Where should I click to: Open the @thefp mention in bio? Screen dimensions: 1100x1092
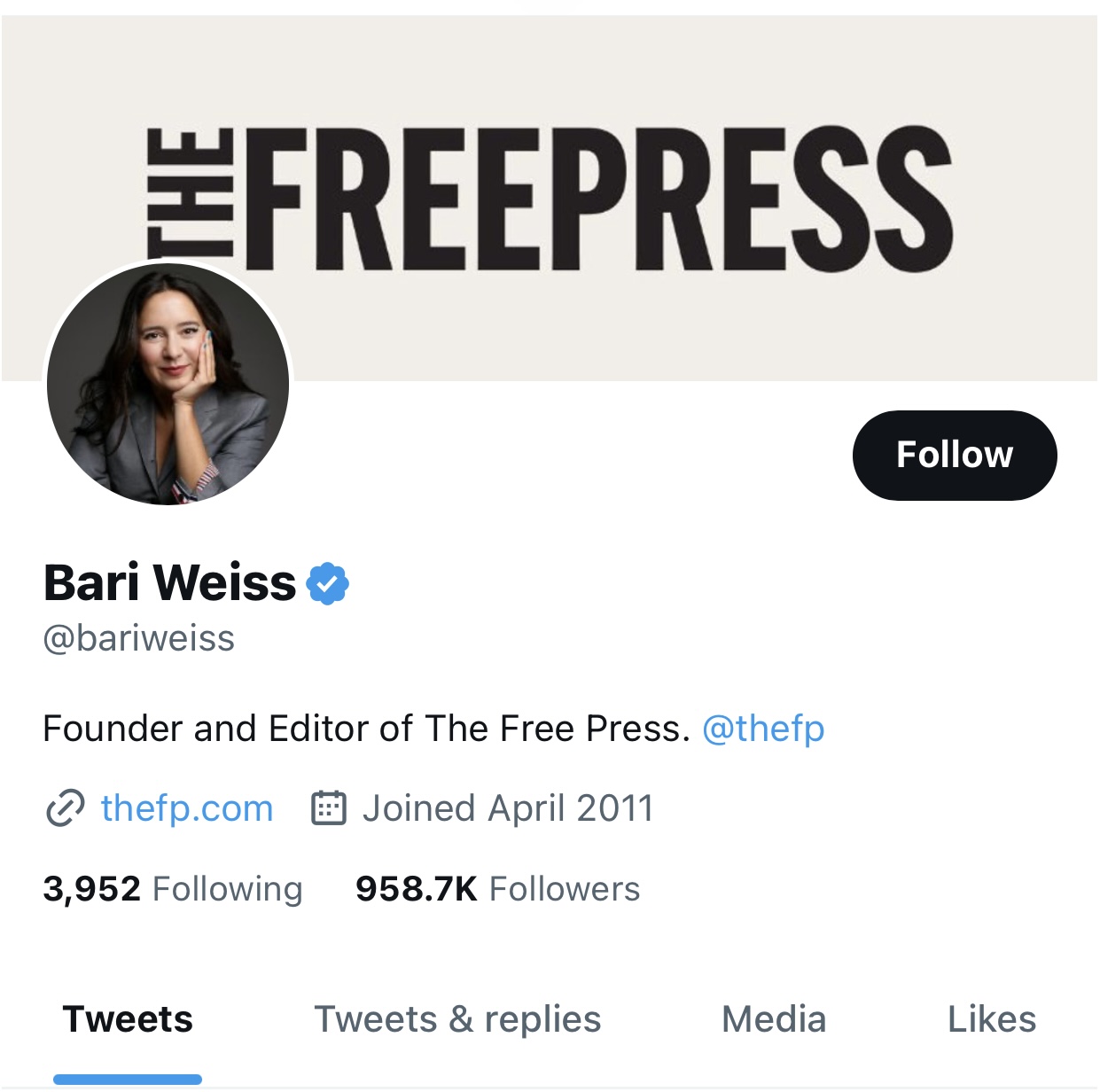click(763, 729)
